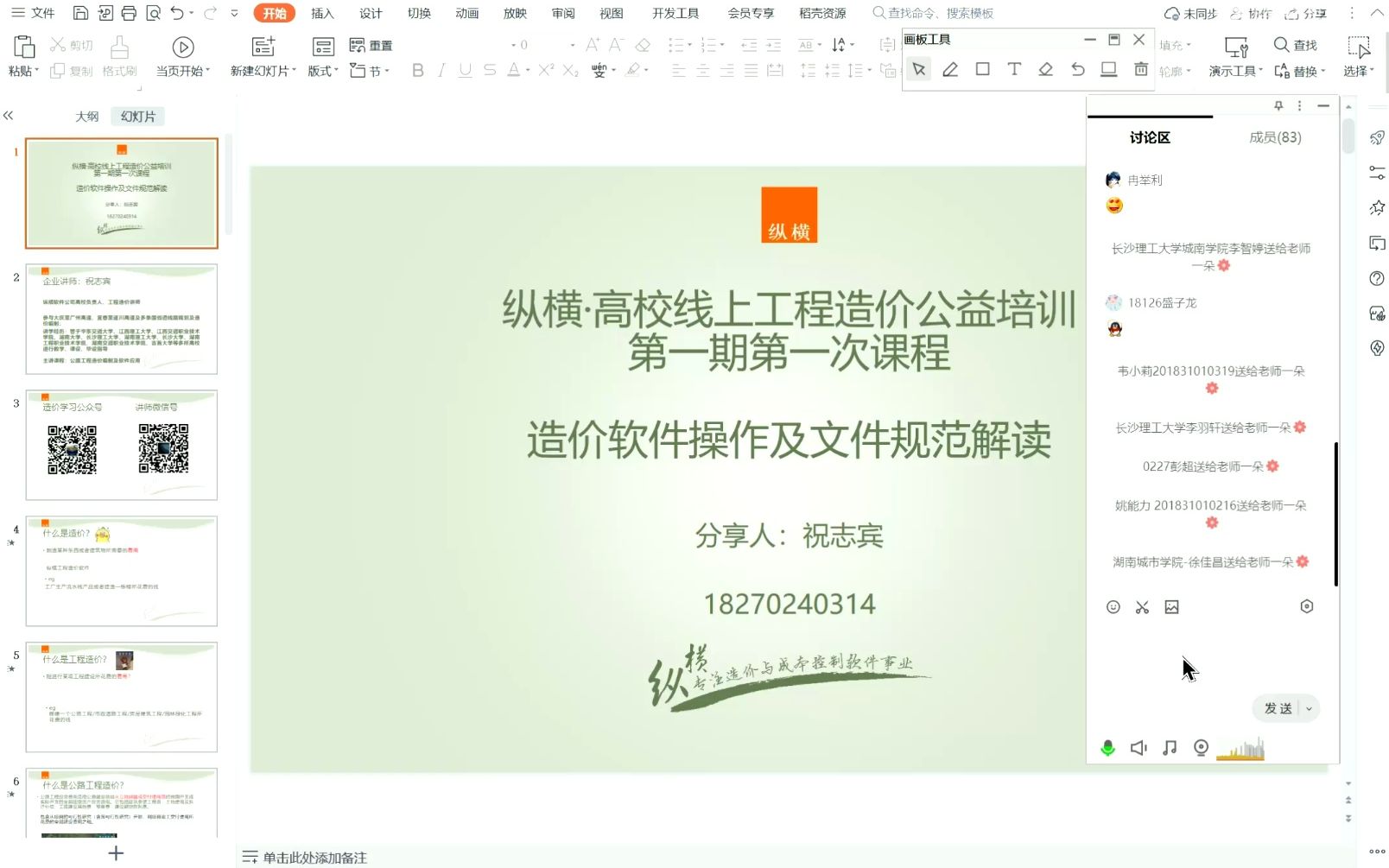Select the pointer tool in 画板工具

919,69
